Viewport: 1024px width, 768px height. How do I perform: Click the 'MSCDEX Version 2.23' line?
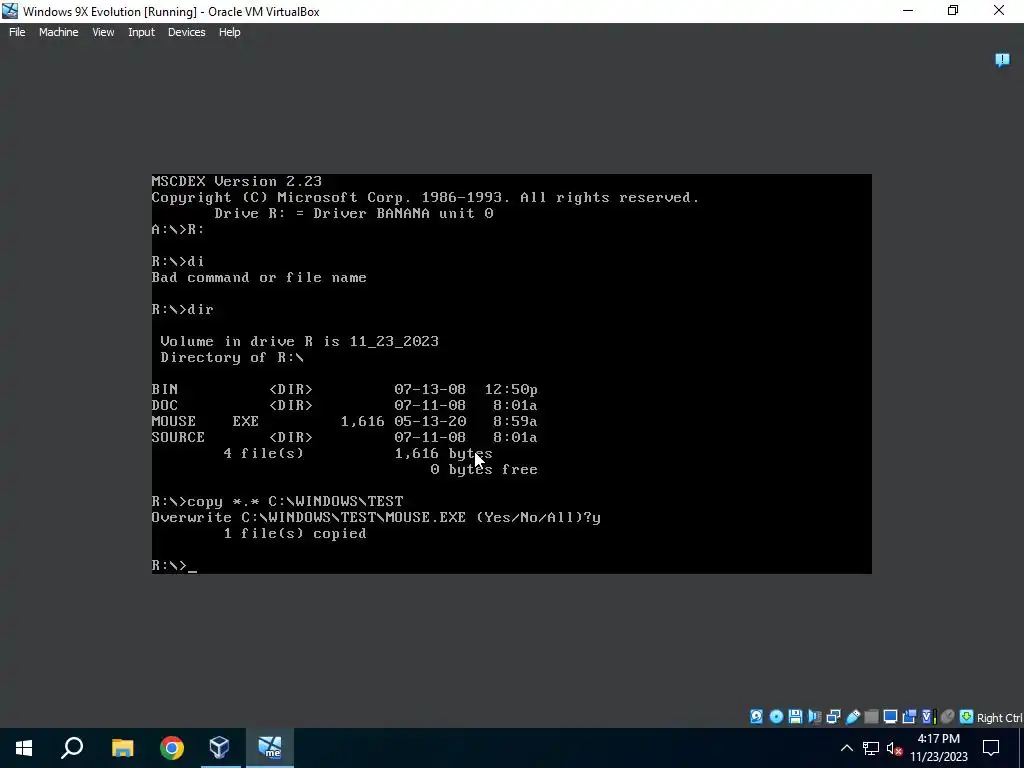236,181
